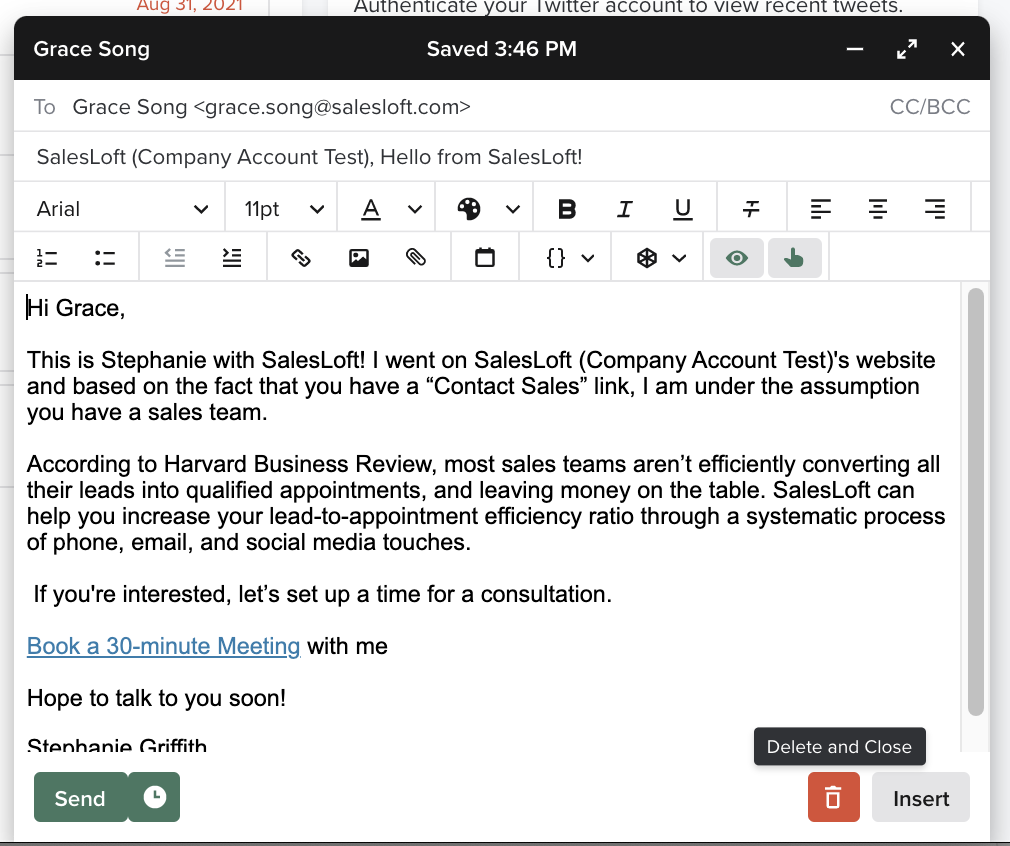
Task: Open the meeting calendar scheduler
Action: click(485, 257)
